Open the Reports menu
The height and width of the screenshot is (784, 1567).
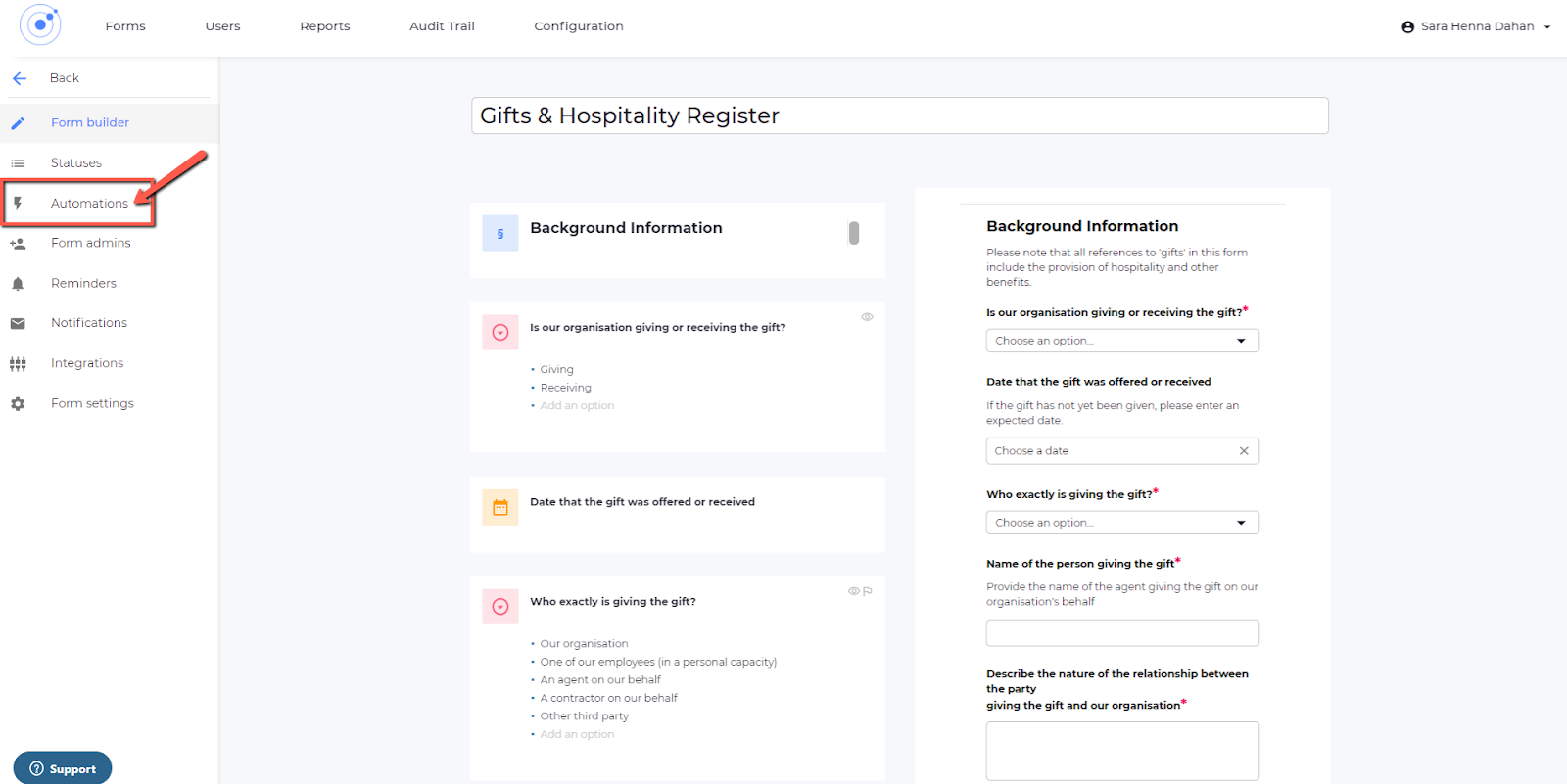(x=324, y=26)
